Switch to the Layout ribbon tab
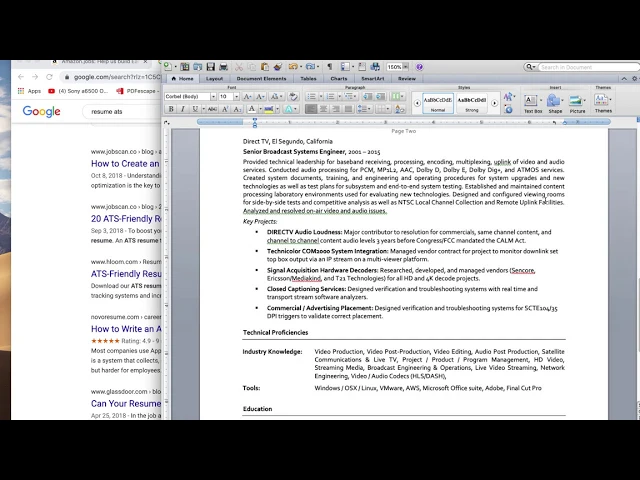The width and height of the screenshot is (640, 480). 214,78
